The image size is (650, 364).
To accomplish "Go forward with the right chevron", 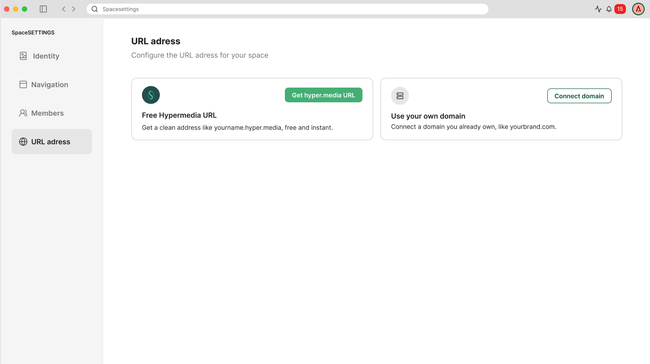I will pos(73,9).
